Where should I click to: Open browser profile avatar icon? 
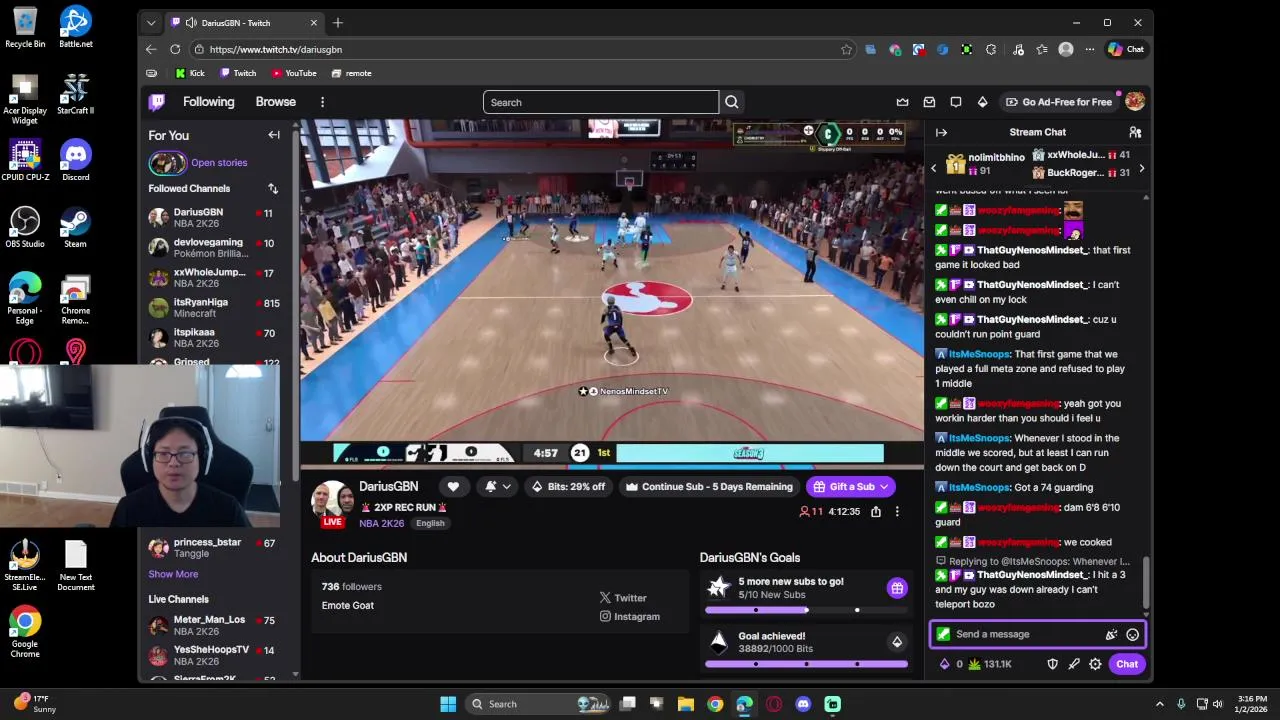click(x=1066, y=49)
